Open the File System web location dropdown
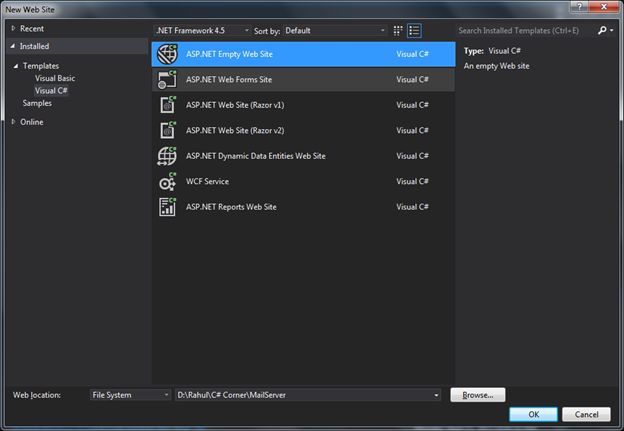Viewport: 624px width, 431px height. click(131, 395)
